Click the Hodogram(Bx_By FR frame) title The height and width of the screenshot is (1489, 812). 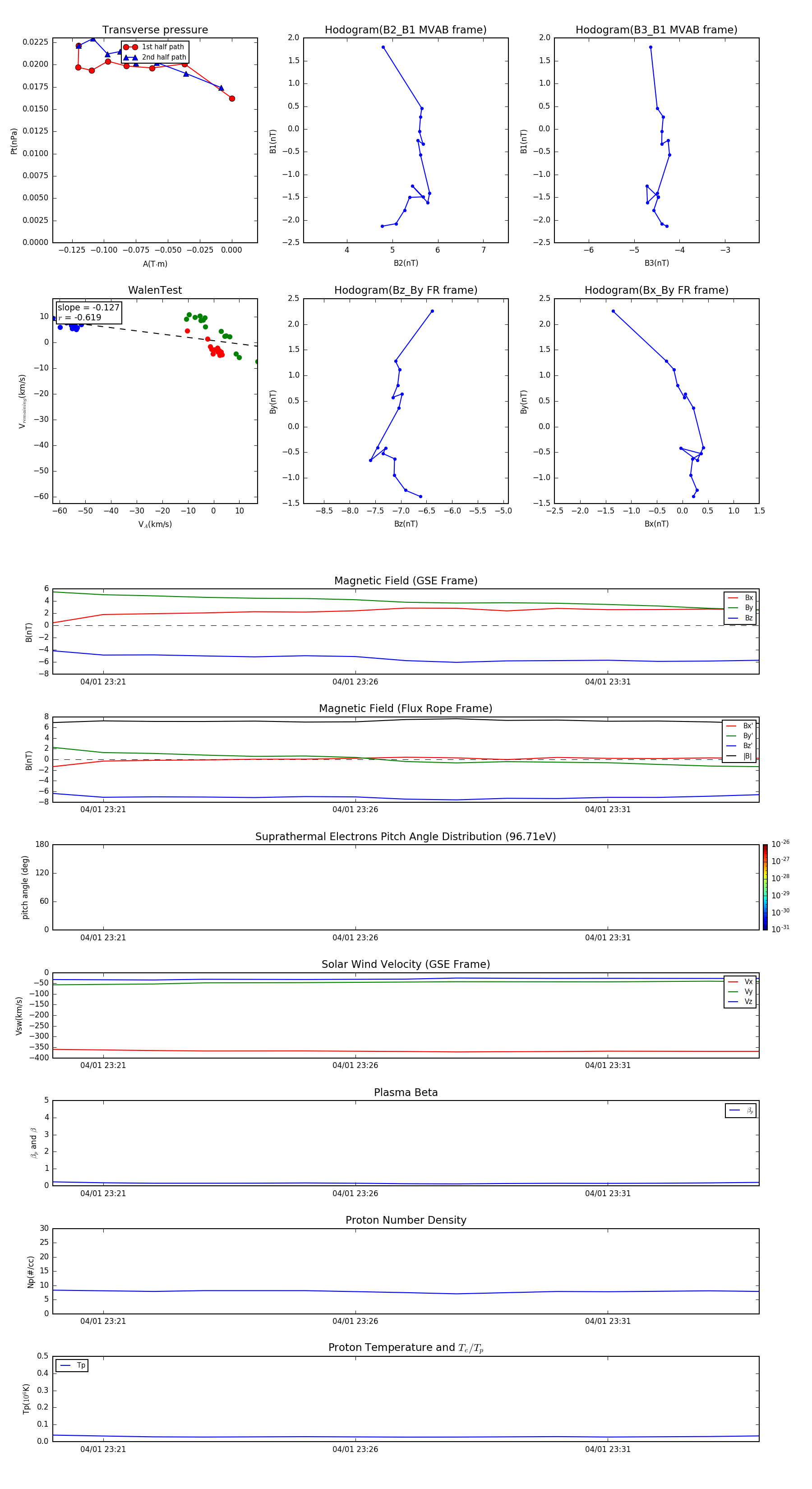(656, 290)
